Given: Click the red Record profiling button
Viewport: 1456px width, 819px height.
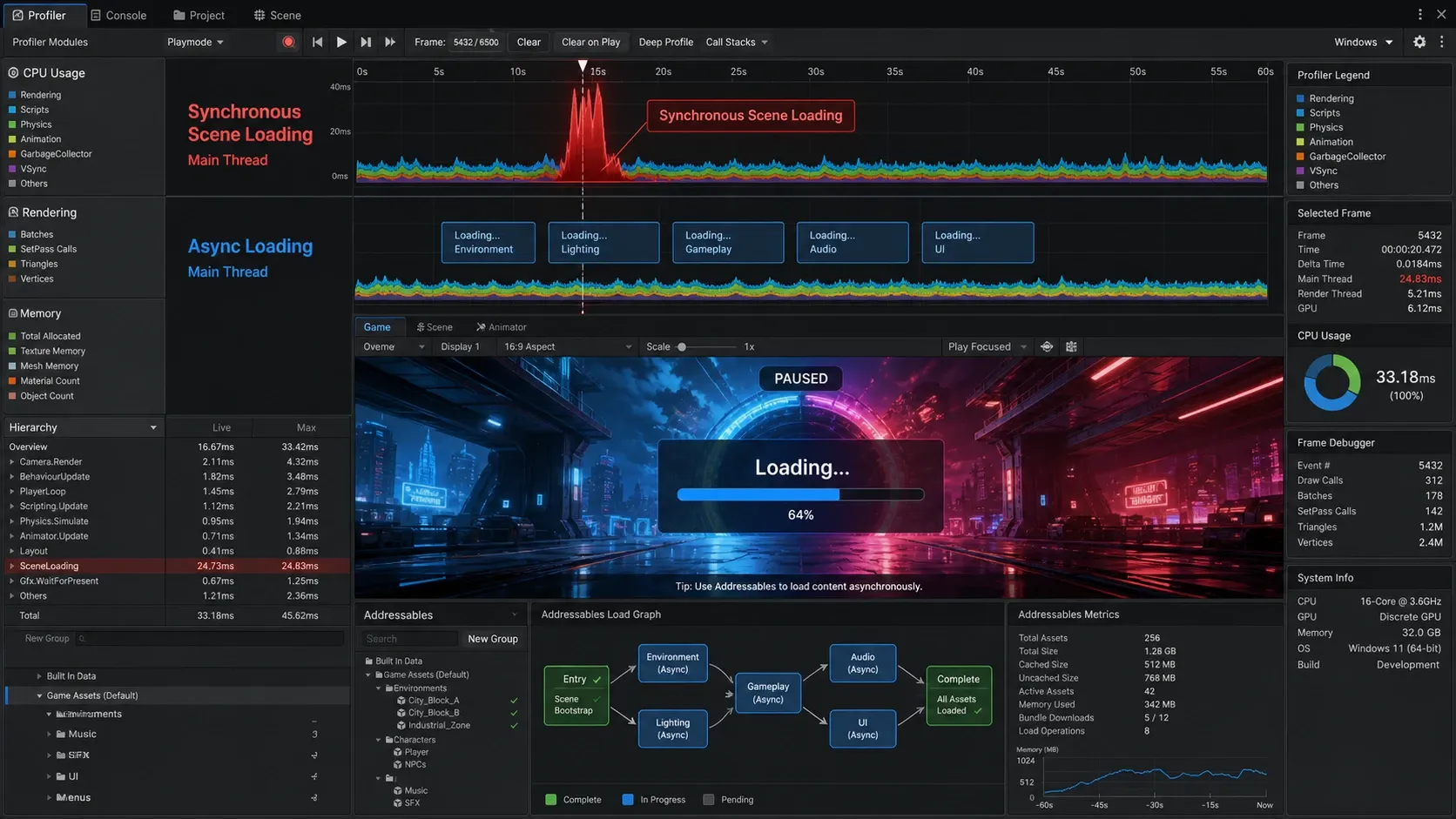Looking at the screenshot, I should coord(288,42).
